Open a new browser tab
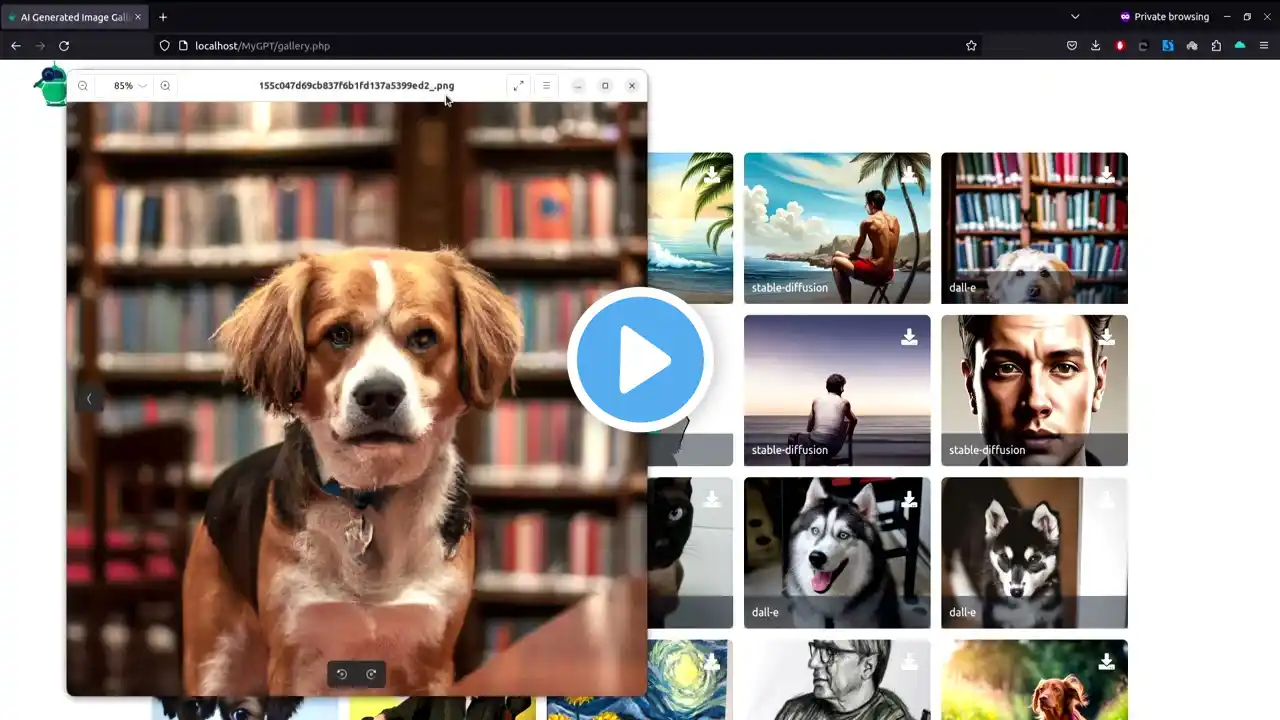The height and width of the screenshot is (720, 1280). tap(163, 17)
